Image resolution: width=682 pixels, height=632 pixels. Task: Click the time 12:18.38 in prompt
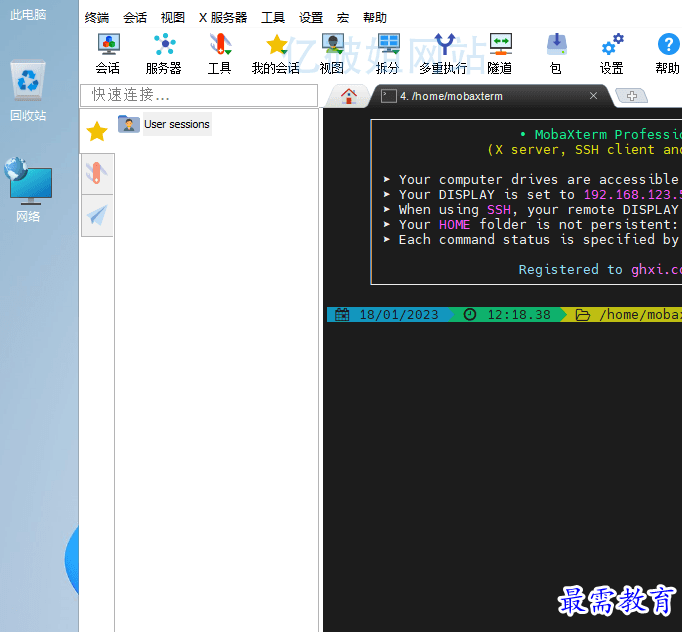point(519,314)
